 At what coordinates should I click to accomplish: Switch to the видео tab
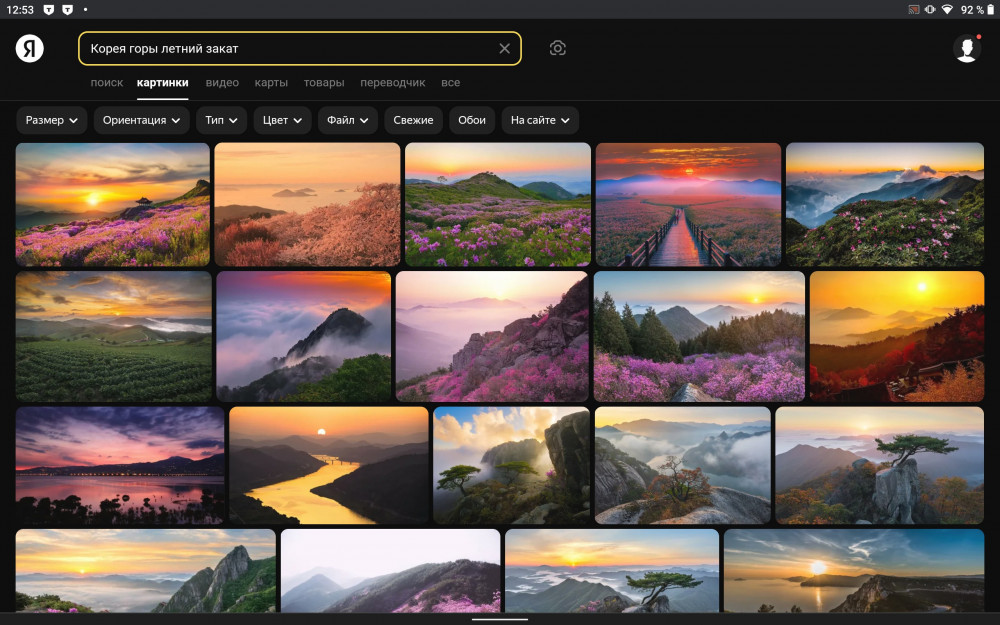[222, 83]
